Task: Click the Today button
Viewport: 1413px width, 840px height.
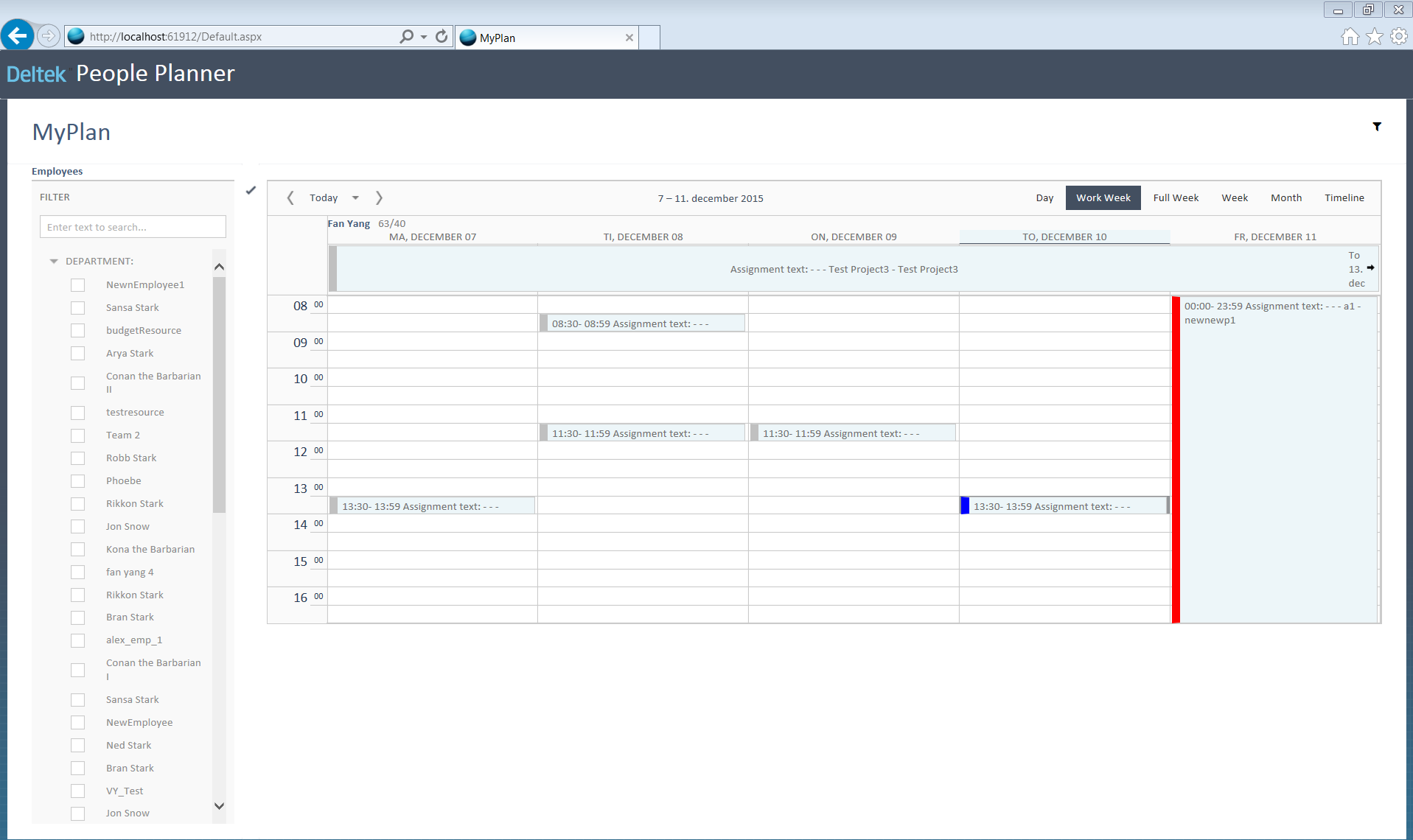Action: (324, 197)
